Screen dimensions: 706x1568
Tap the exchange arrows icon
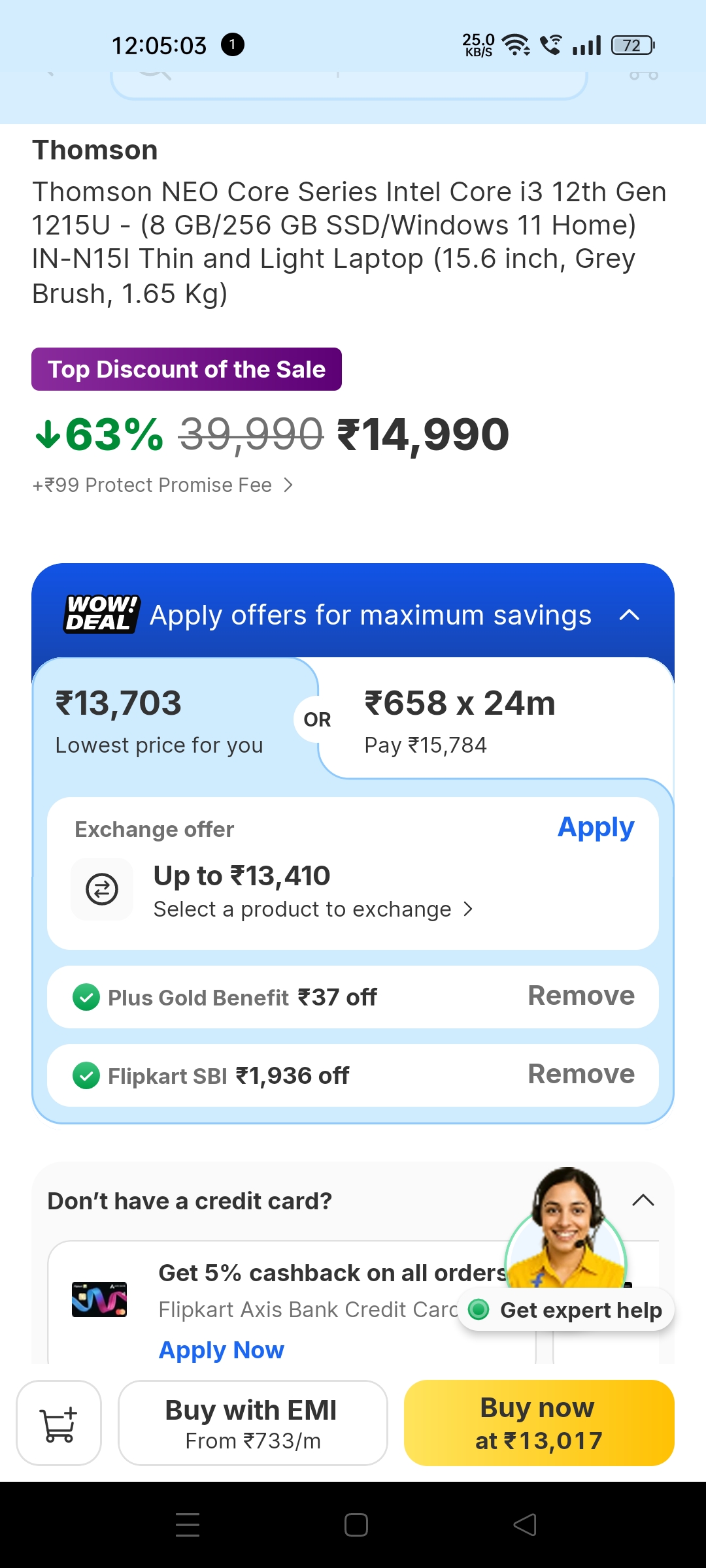[102, 889]
